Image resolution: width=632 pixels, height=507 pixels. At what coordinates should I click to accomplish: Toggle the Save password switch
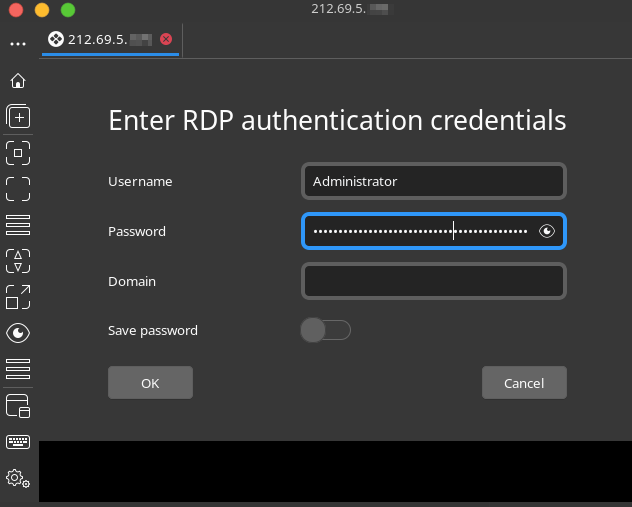point(325,330)
